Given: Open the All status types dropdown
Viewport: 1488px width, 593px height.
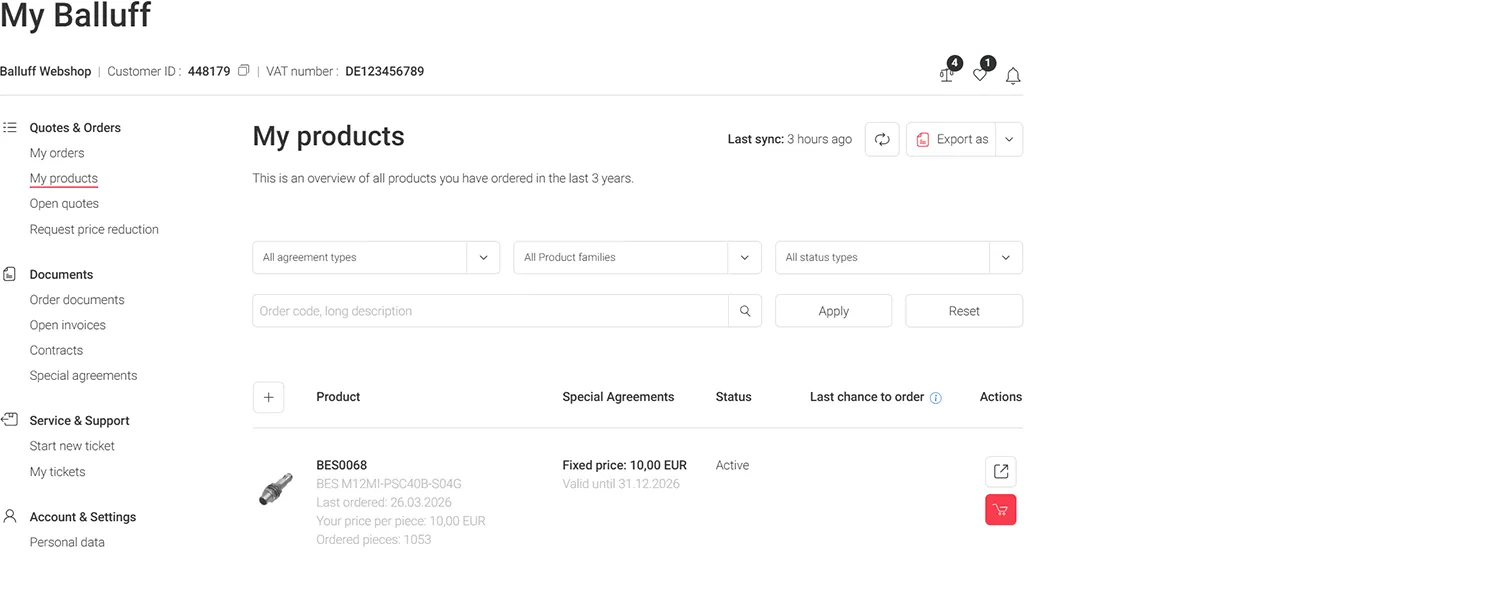Looking at the screenshot, I should 898,258.
